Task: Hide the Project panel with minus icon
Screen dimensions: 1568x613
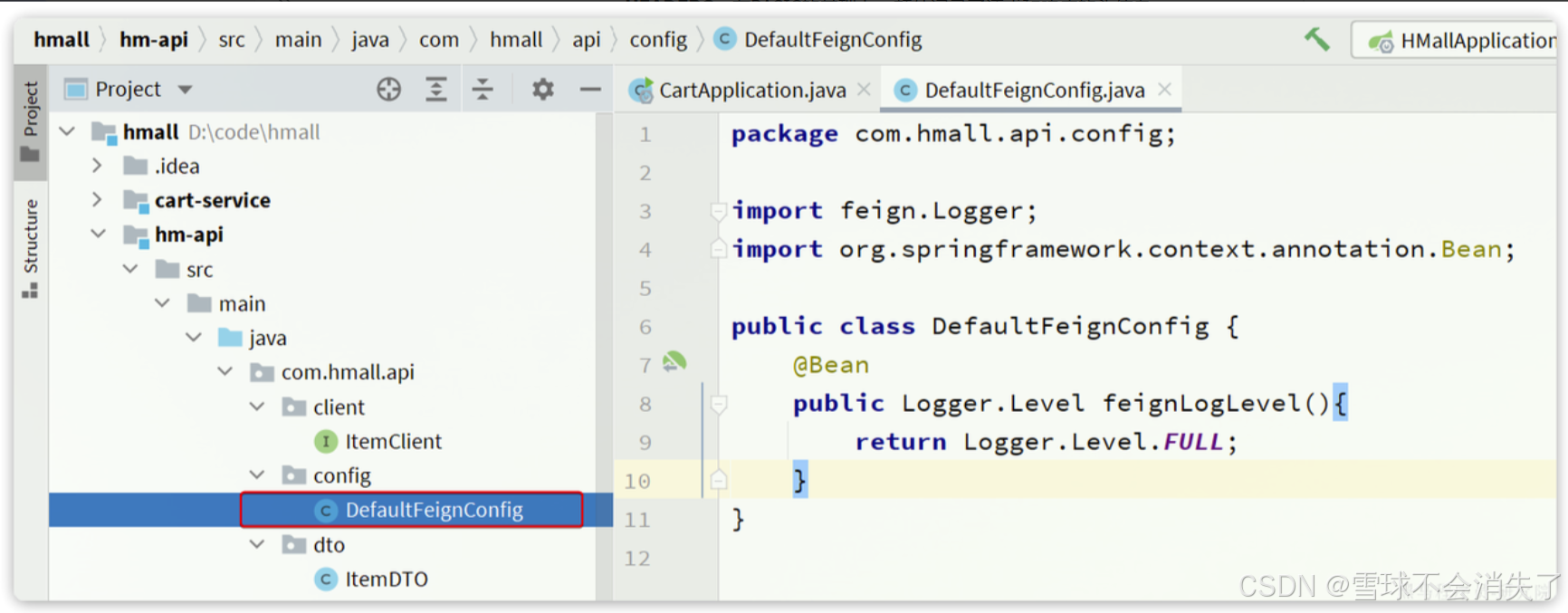Action: click(x=590, y=89)
